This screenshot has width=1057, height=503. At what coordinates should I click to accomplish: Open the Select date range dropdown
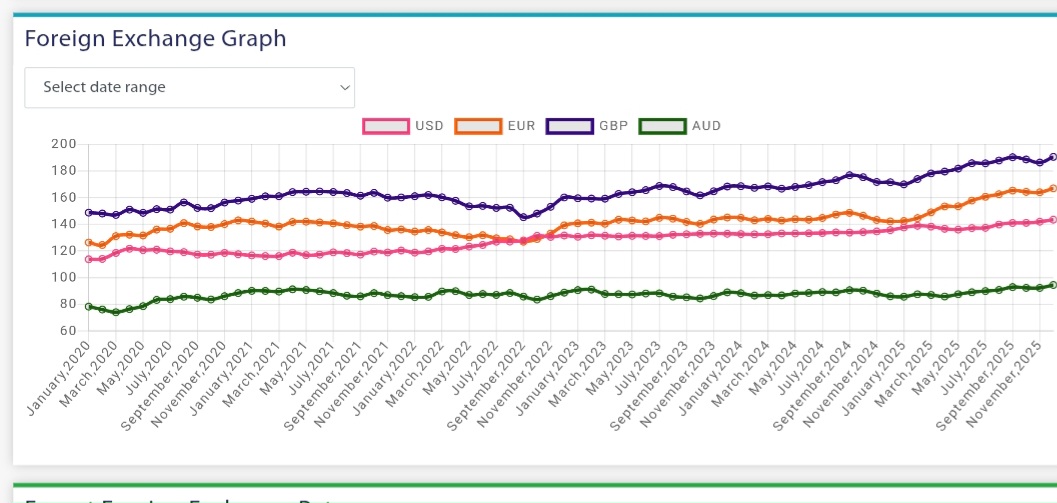coord(189,87)
